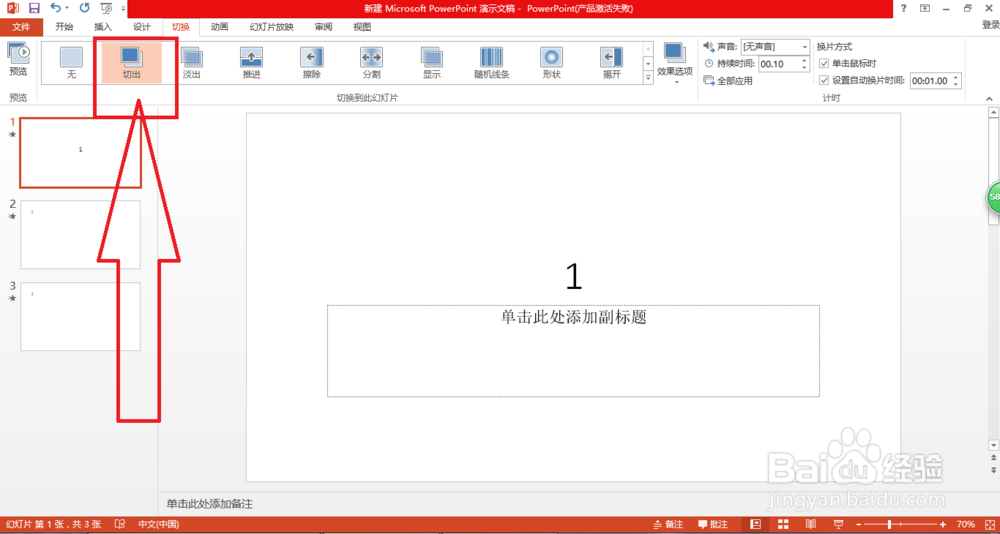This screenshot has height=534, width=1000.
Task: Click the Redo icon in quick access toolbar
Action: 85,8
